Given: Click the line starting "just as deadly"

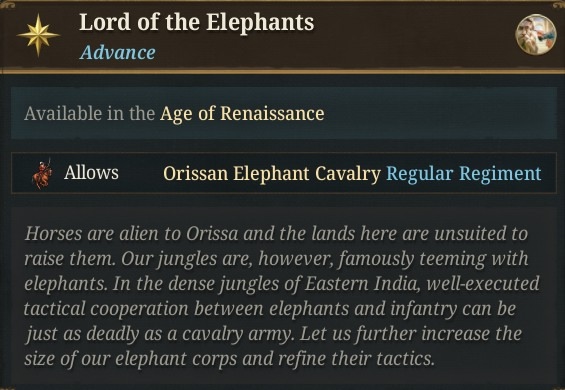Looking at the screenshot, I should pos(273,334).
